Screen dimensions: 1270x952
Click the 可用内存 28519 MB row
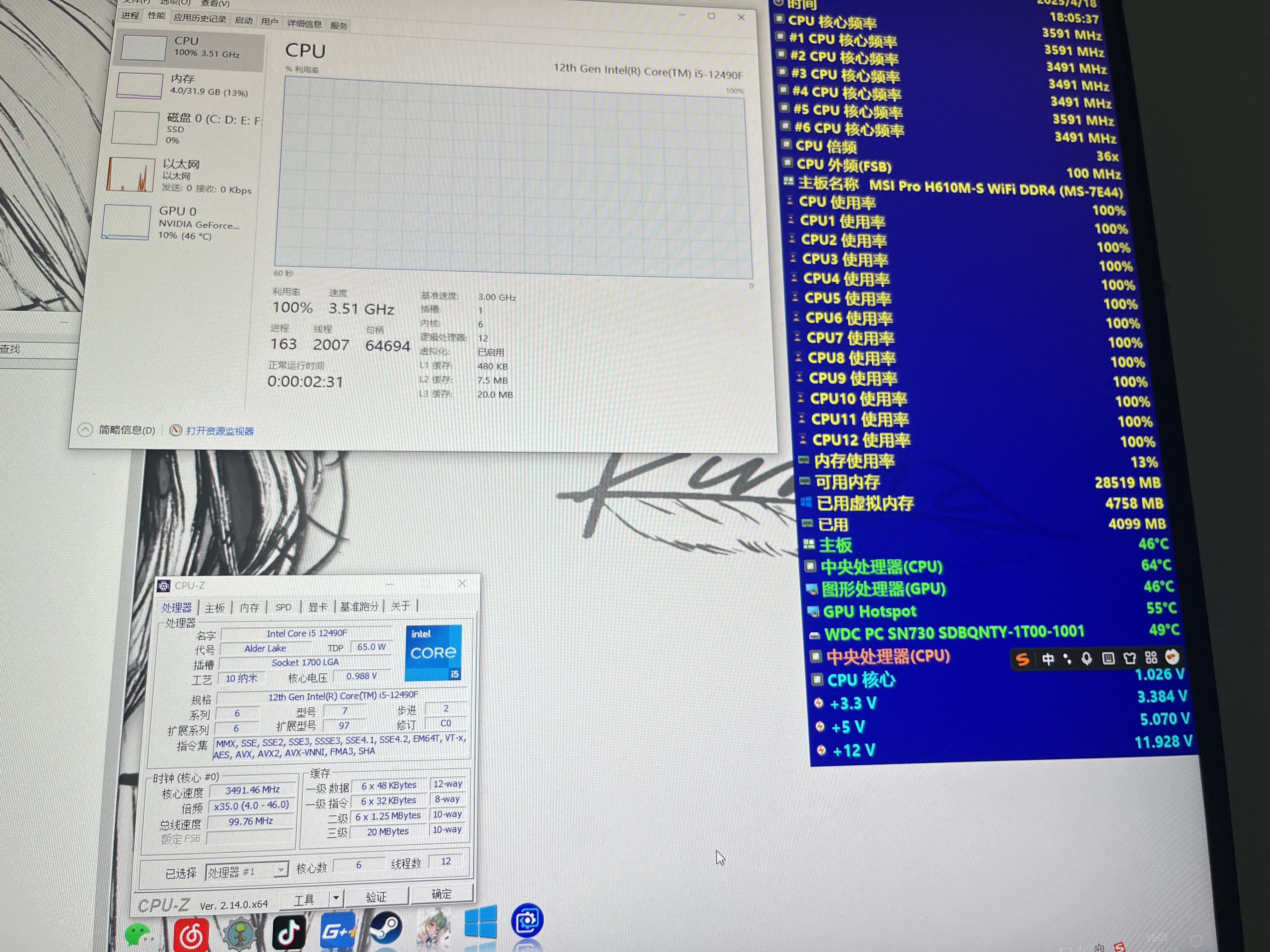point(980,482)
